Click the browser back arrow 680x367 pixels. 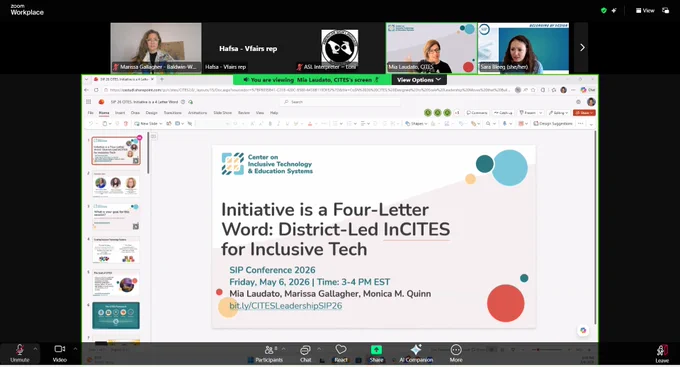click(x=86, y=90)
